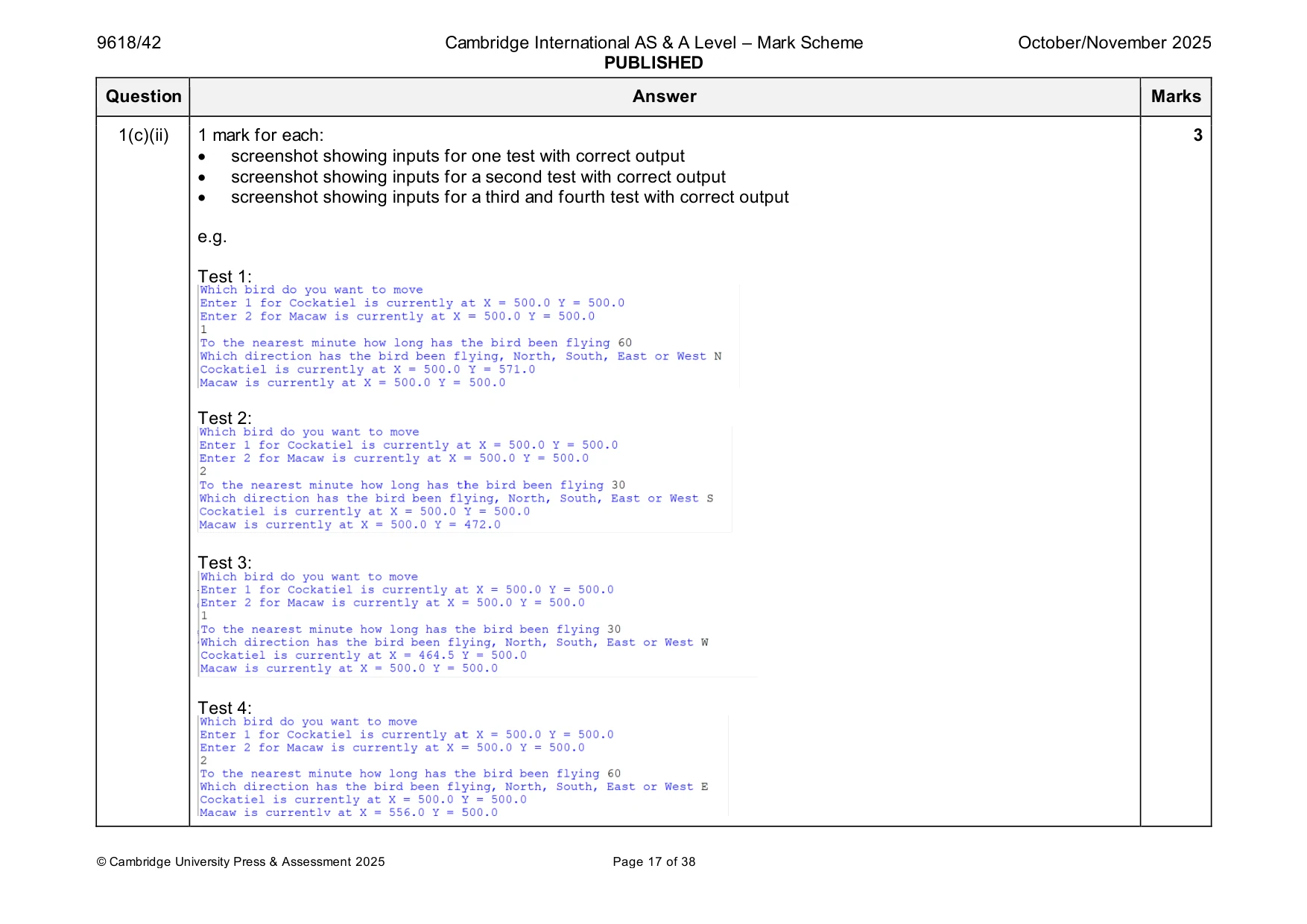
Task: Click the marks value 3
Action: click(x=1197, y=136)
